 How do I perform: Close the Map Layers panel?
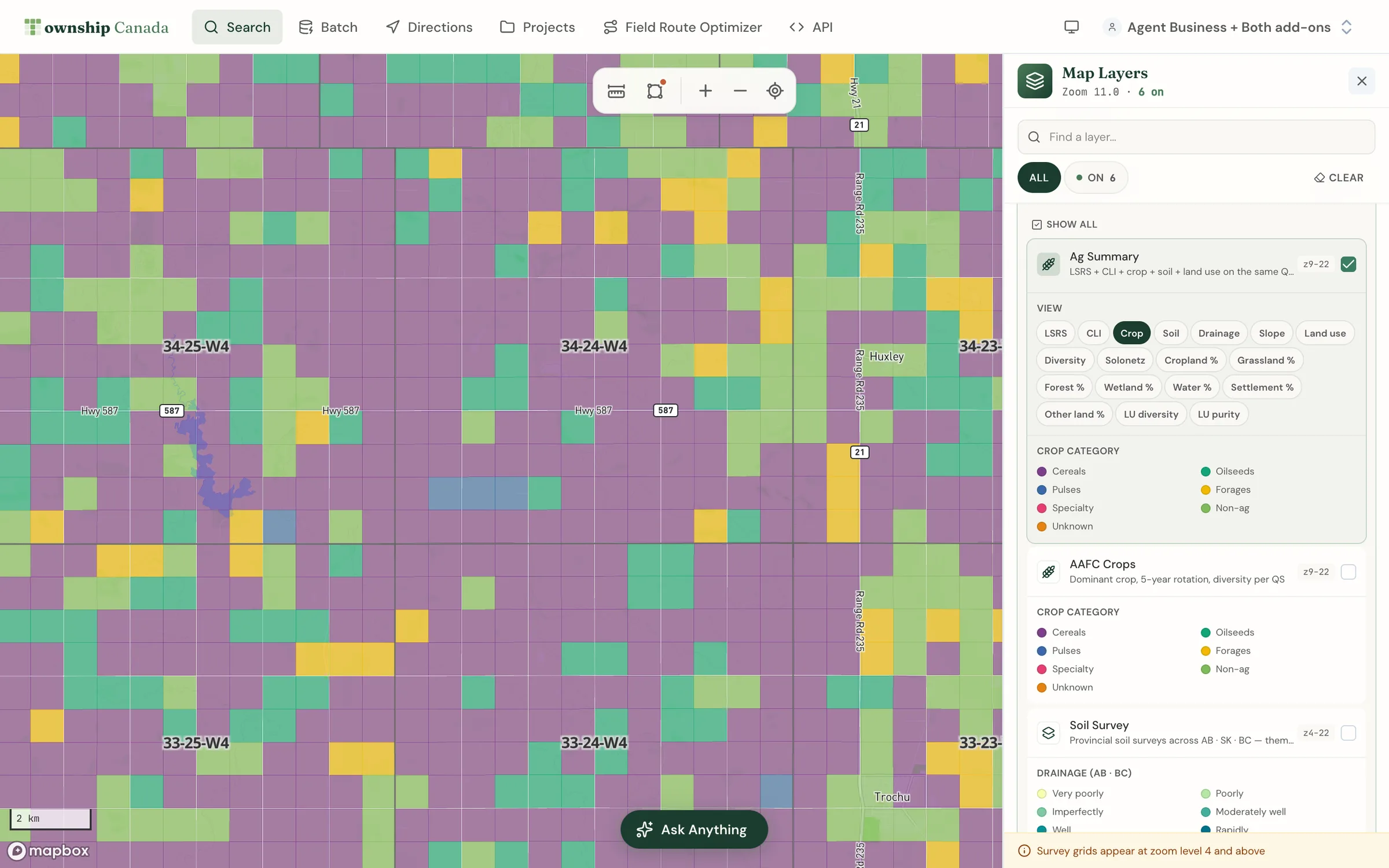[x=1361, y=81]
